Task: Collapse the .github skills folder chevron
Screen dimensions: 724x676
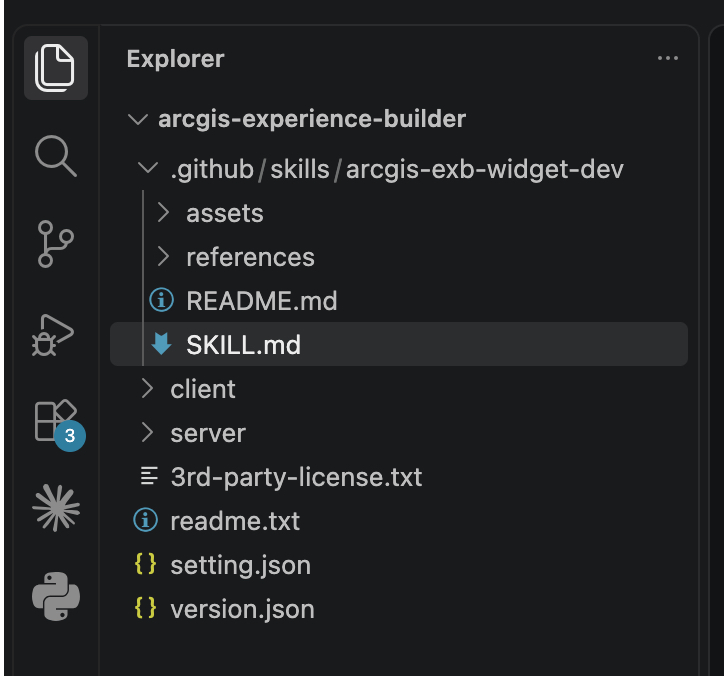Action: [x=148, y=168]
